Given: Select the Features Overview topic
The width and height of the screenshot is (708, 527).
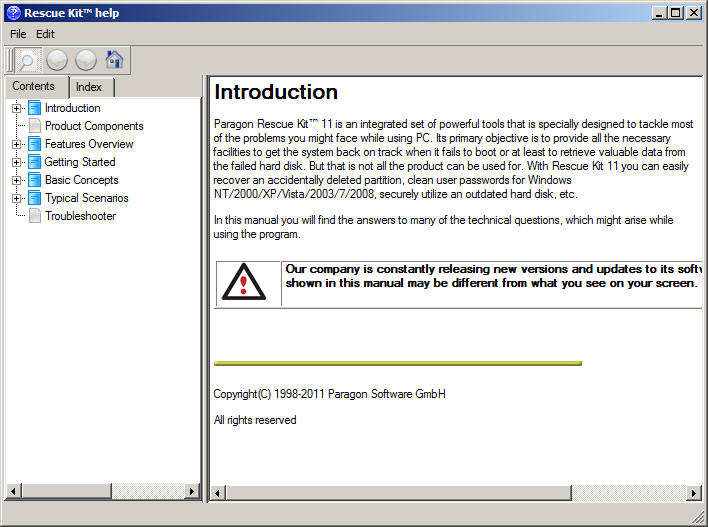Looking at the screenshot, I should pyautogui.click(x=89, y=144).
